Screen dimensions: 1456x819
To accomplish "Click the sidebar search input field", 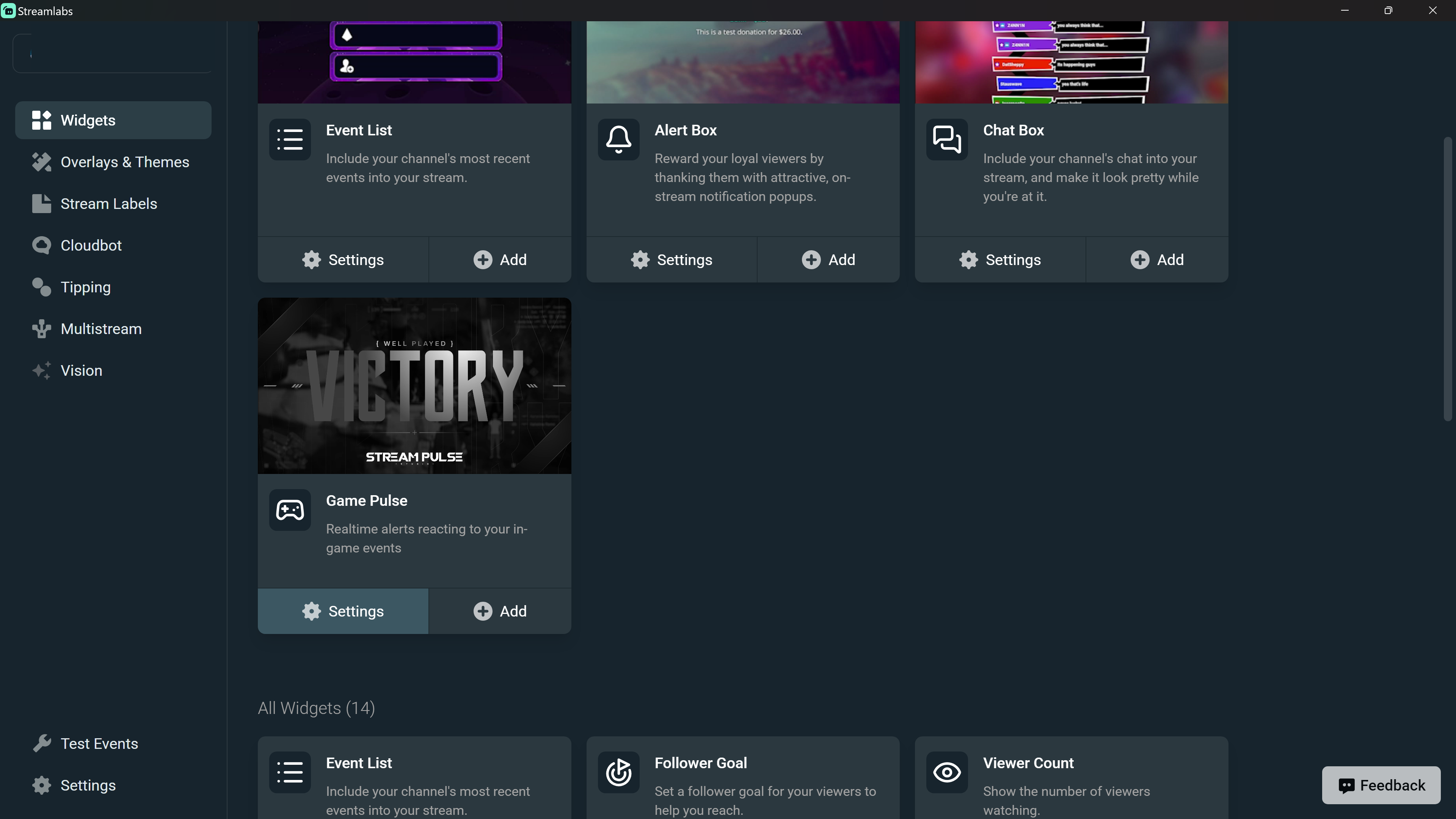I will [113, 54].
